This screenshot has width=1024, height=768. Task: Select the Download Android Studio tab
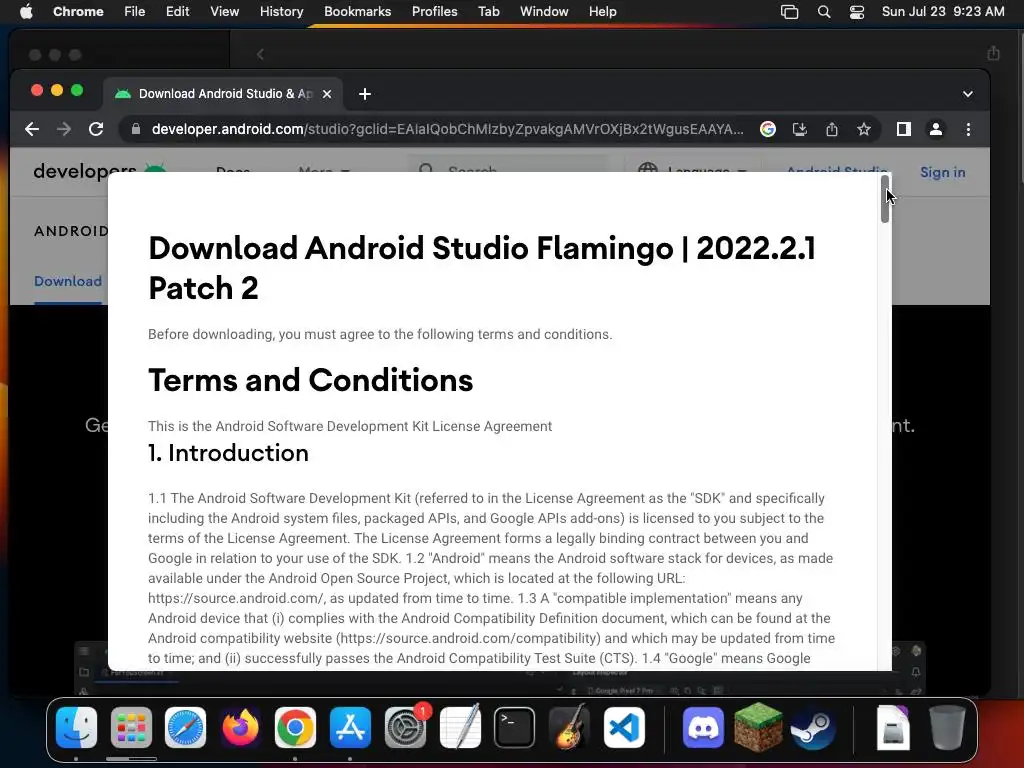pos(222,93)
